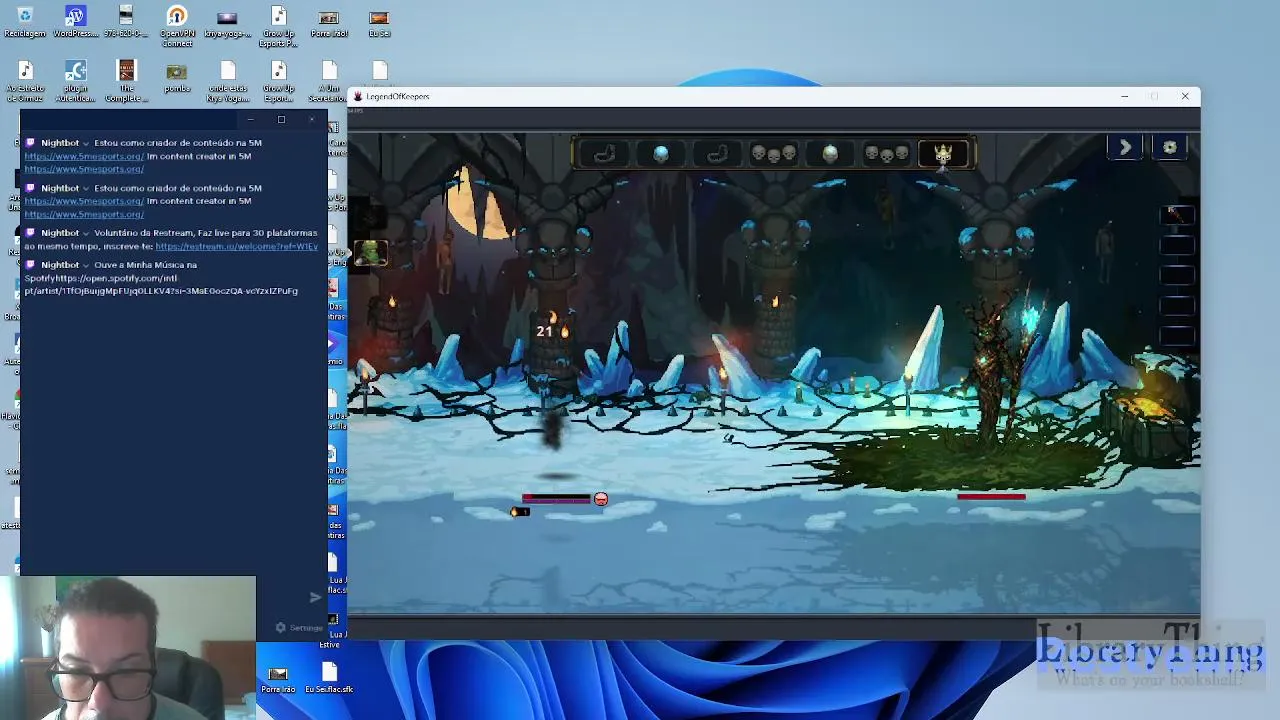Viewport: 1280px width, 720px height.
Task: Click the red debuff icon beside hero health bar
Action: (x=600, y=498)
